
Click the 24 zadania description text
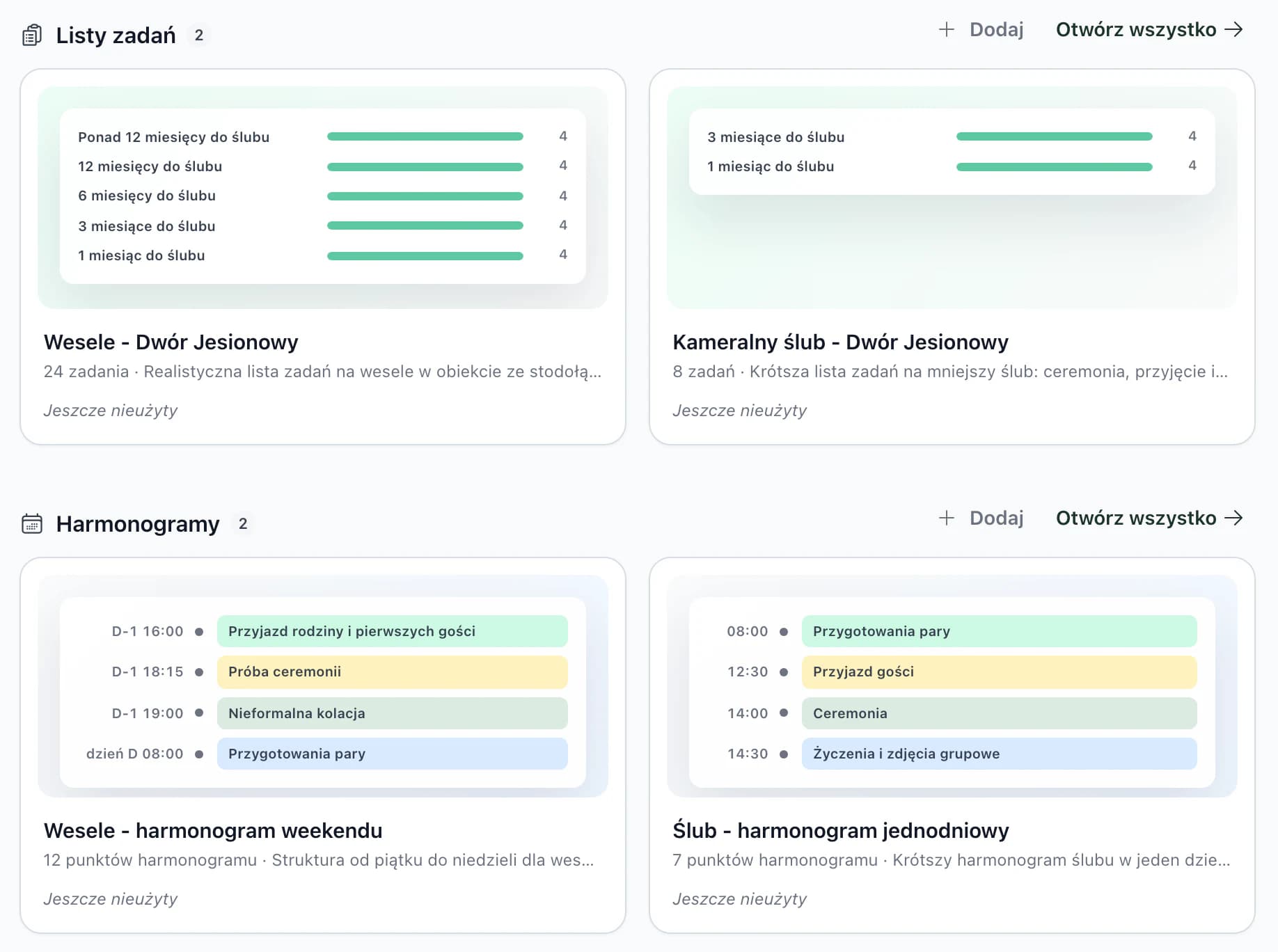click(x=322, y=372)
